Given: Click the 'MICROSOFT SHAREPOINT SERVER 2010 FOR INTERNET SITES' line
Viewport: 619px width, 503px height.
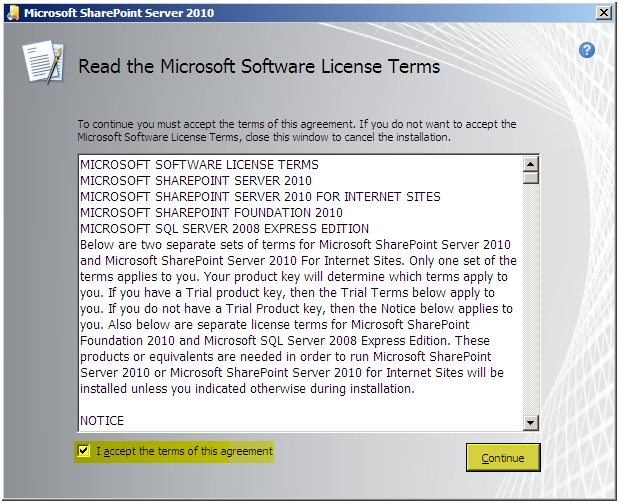Looking at the screenshot, I should click(260, 196).
